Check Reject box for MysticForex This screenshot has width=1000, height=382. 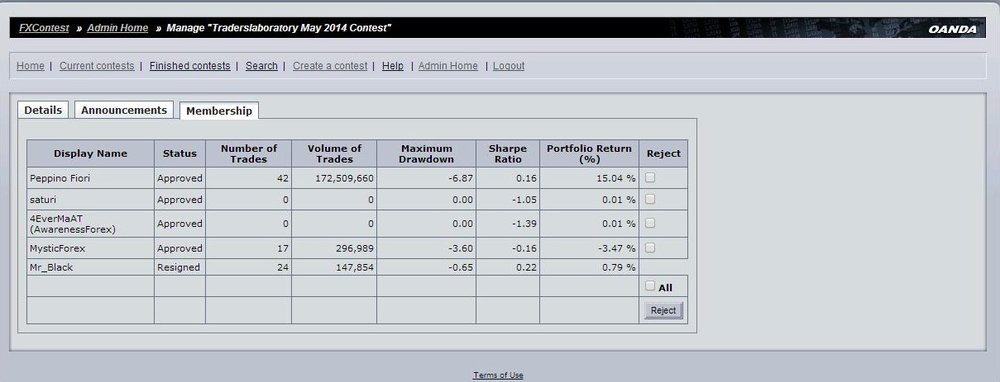pos(650,247)
